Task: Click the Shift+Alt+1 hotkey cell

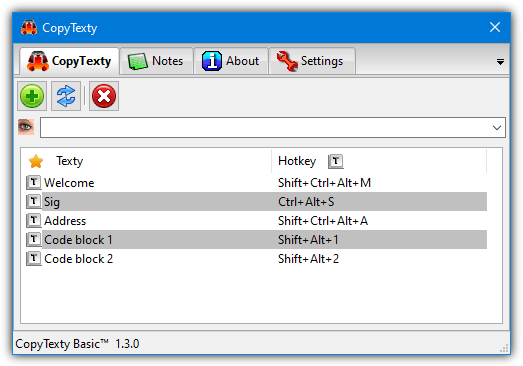Action: [308, 240]
